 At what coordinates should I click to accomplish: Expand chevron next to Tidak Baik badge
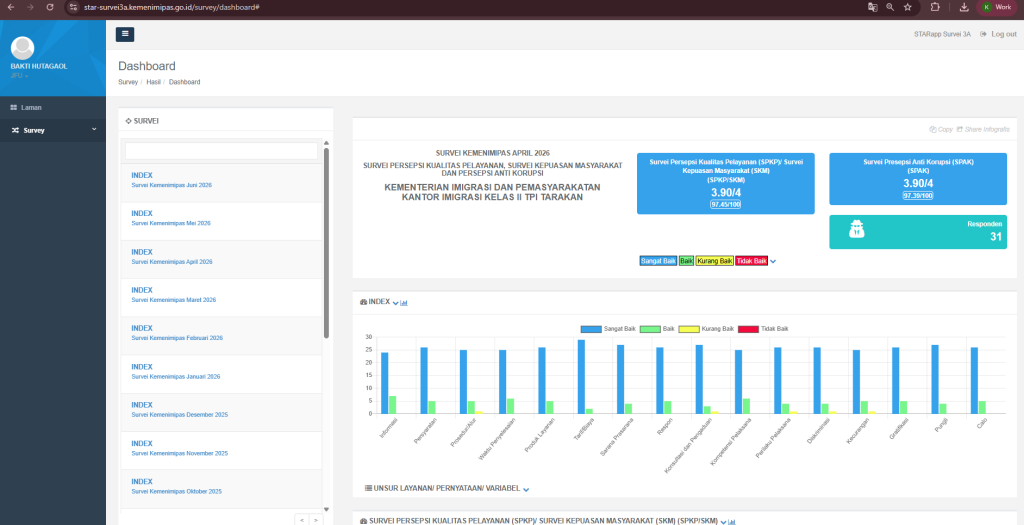coord(773,261)
